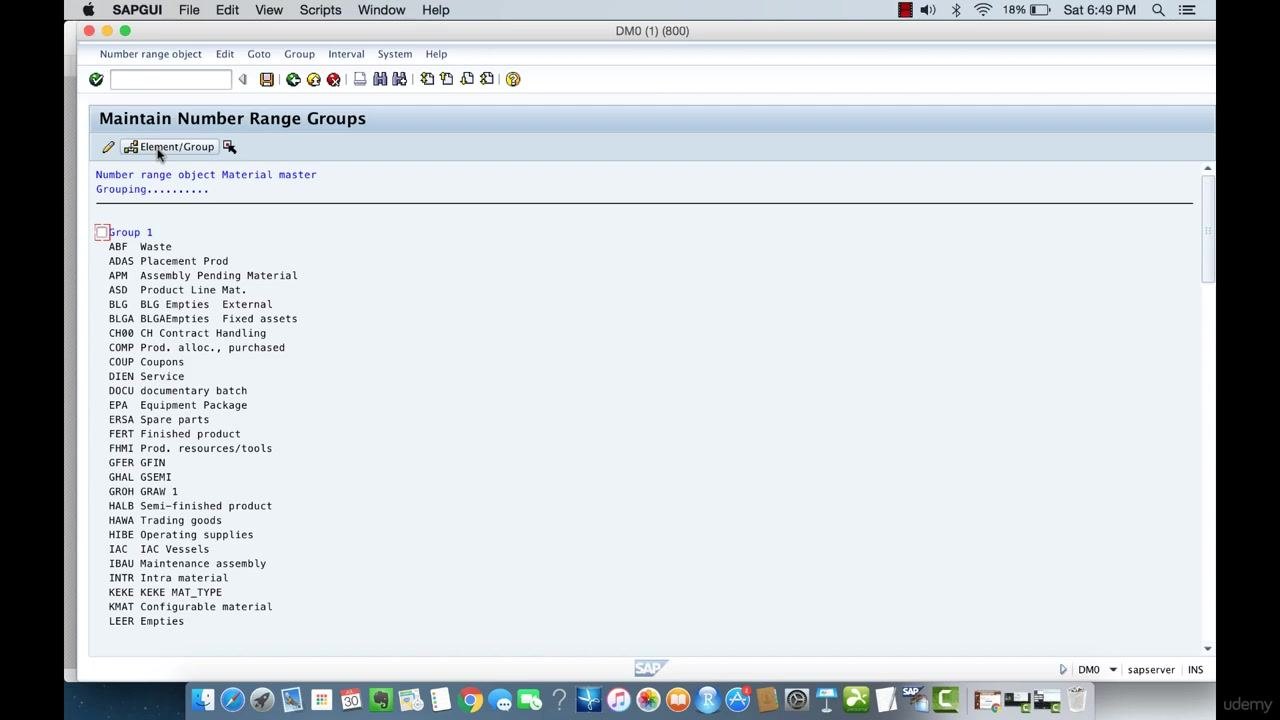Select the DIEN Service row
Viewport: 1280px width, 720px height.
click(146, 376)
